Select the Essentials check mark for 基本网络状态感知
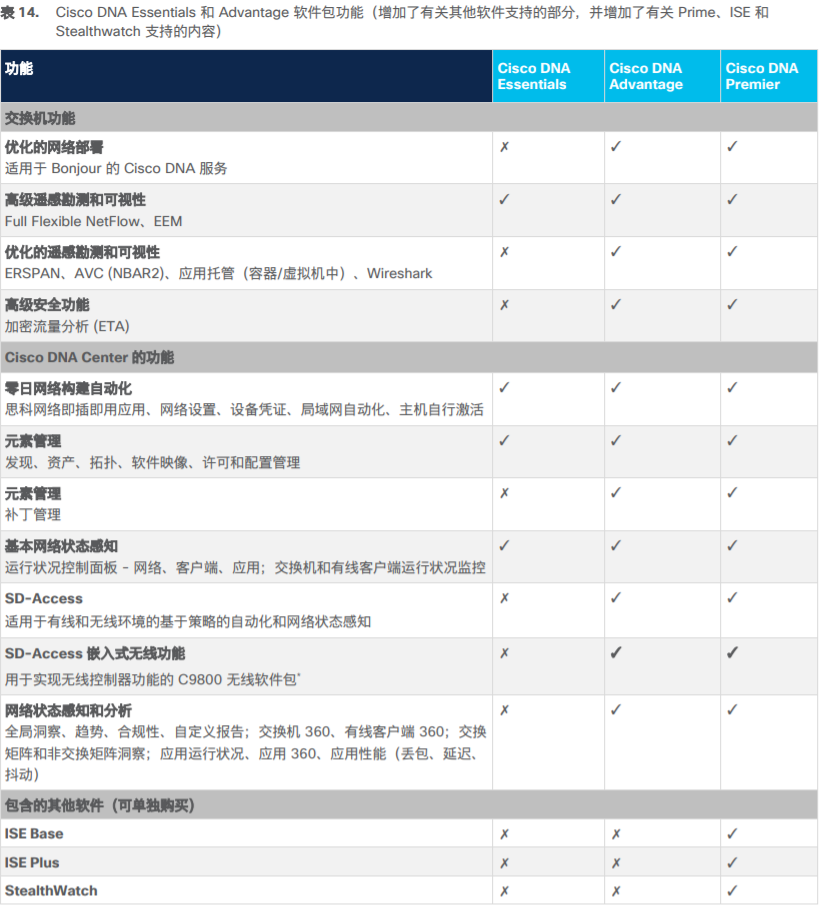Viewport: 819px width, 906px height. pyautogui.click(x=505, y=545)
